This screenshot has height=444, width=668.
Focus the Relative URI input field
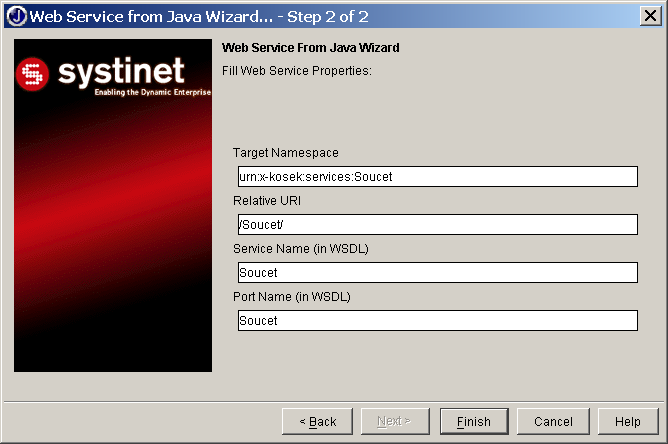tap(438, 225)
